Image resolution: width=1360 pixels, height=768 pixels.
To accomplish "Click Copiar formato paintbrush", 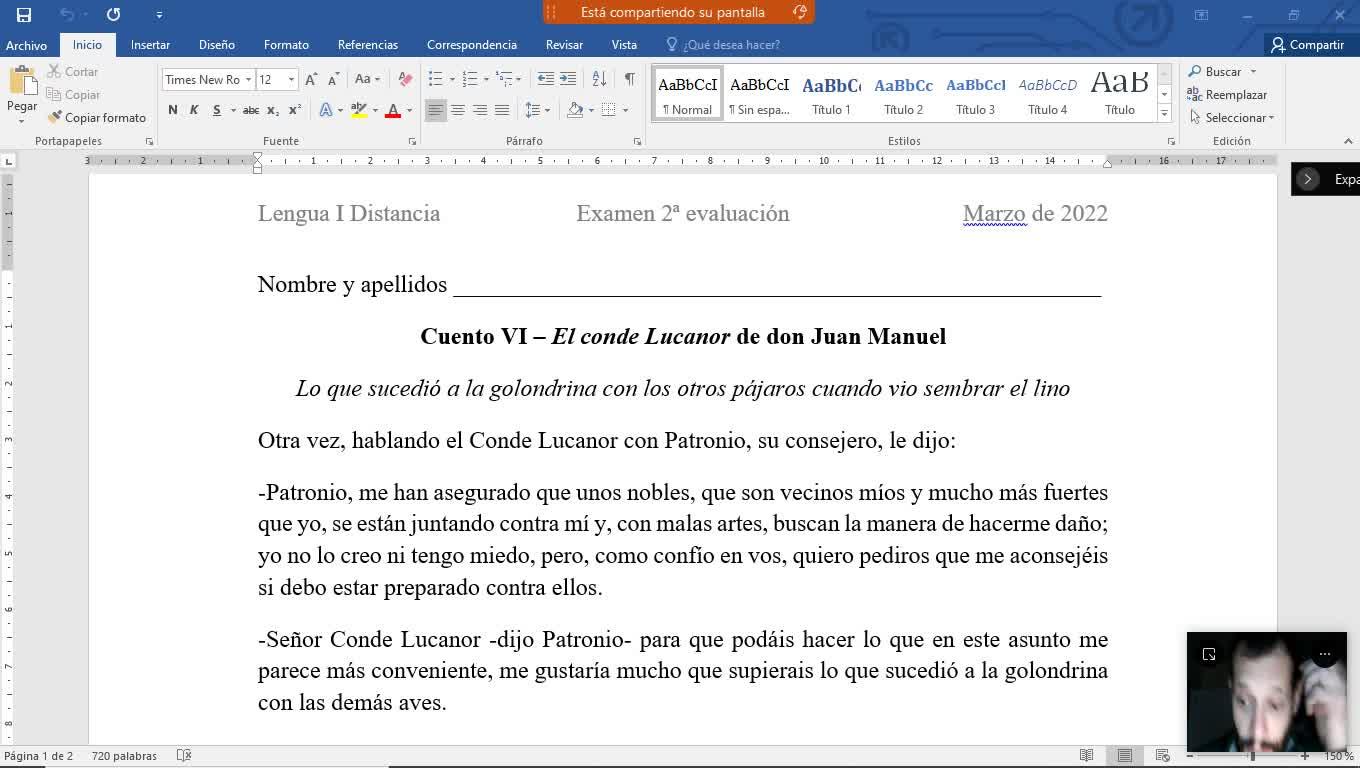I will point(97,118).
